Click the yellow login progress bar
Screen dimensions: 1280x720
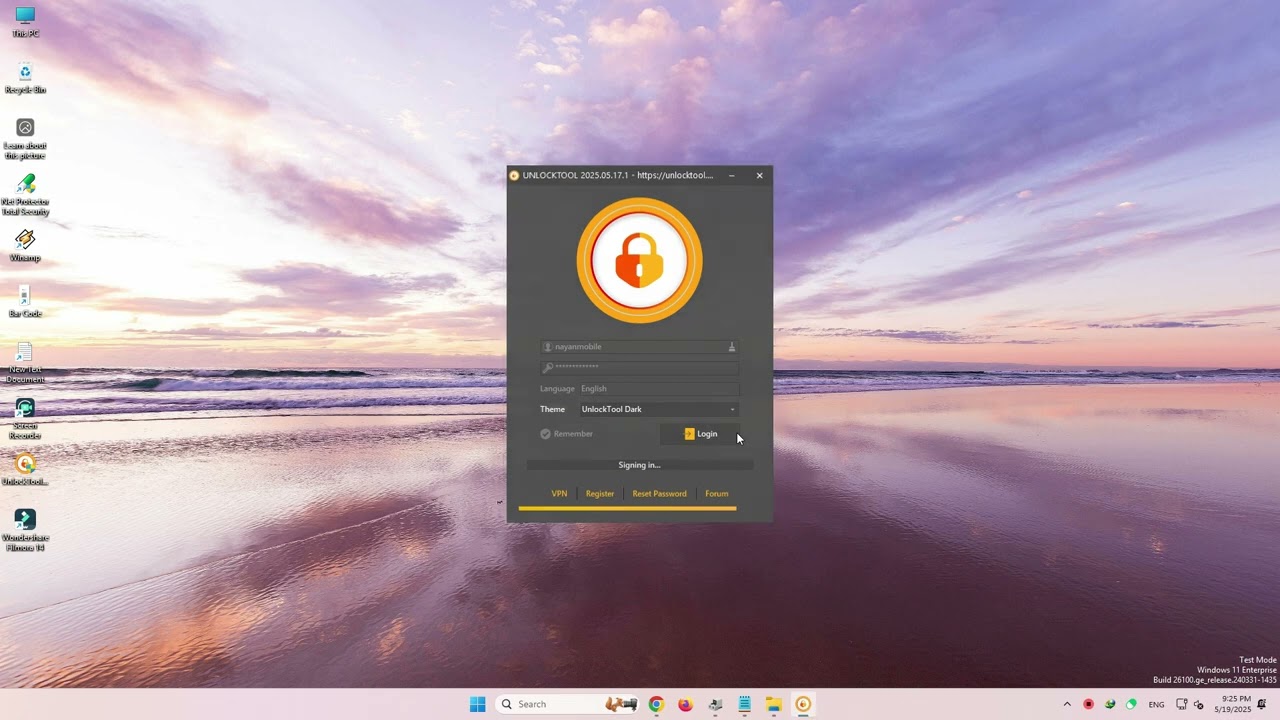pos(628,509)
